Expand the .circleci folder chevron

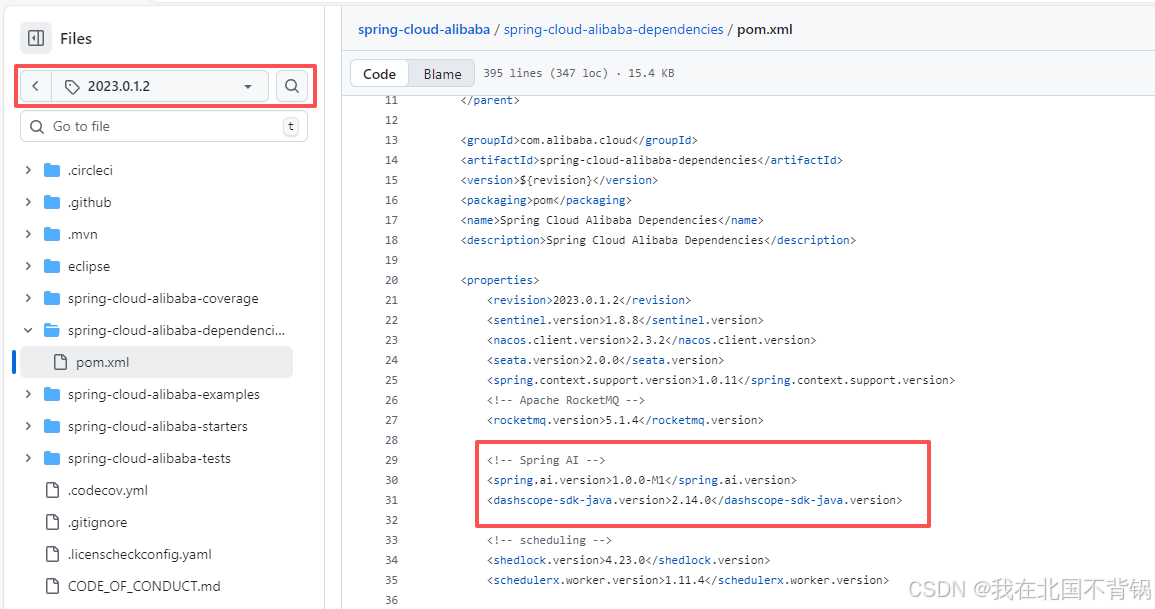[x=28, y=170]
